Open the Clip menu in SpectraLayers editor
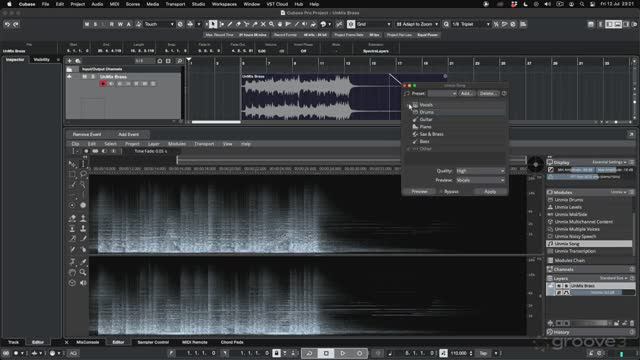This screenshot has height=360, width=640. coord(76,144)
